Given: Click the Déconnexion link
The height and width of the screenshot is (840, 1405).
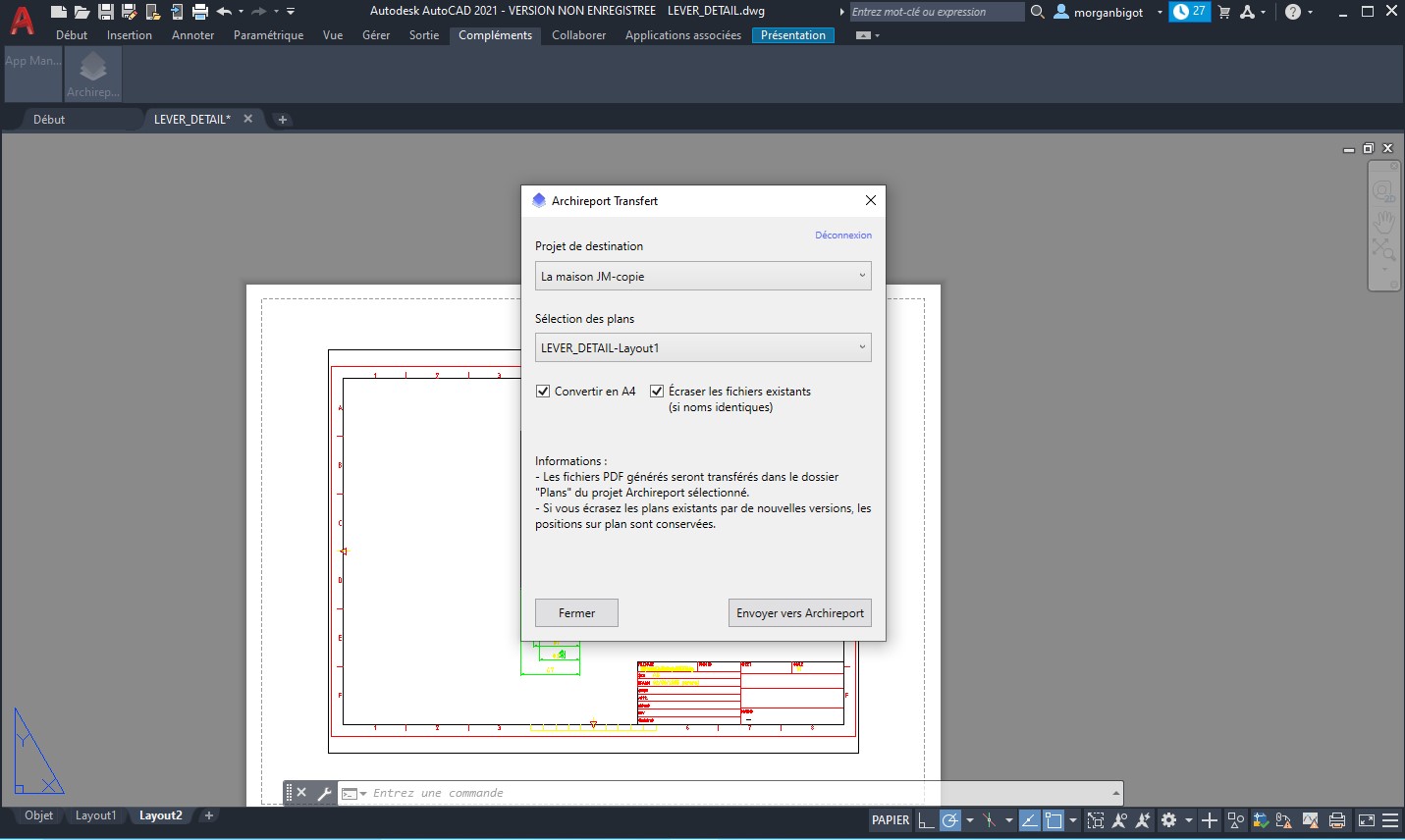Looking at the screenshot, I should pos(843,236).
